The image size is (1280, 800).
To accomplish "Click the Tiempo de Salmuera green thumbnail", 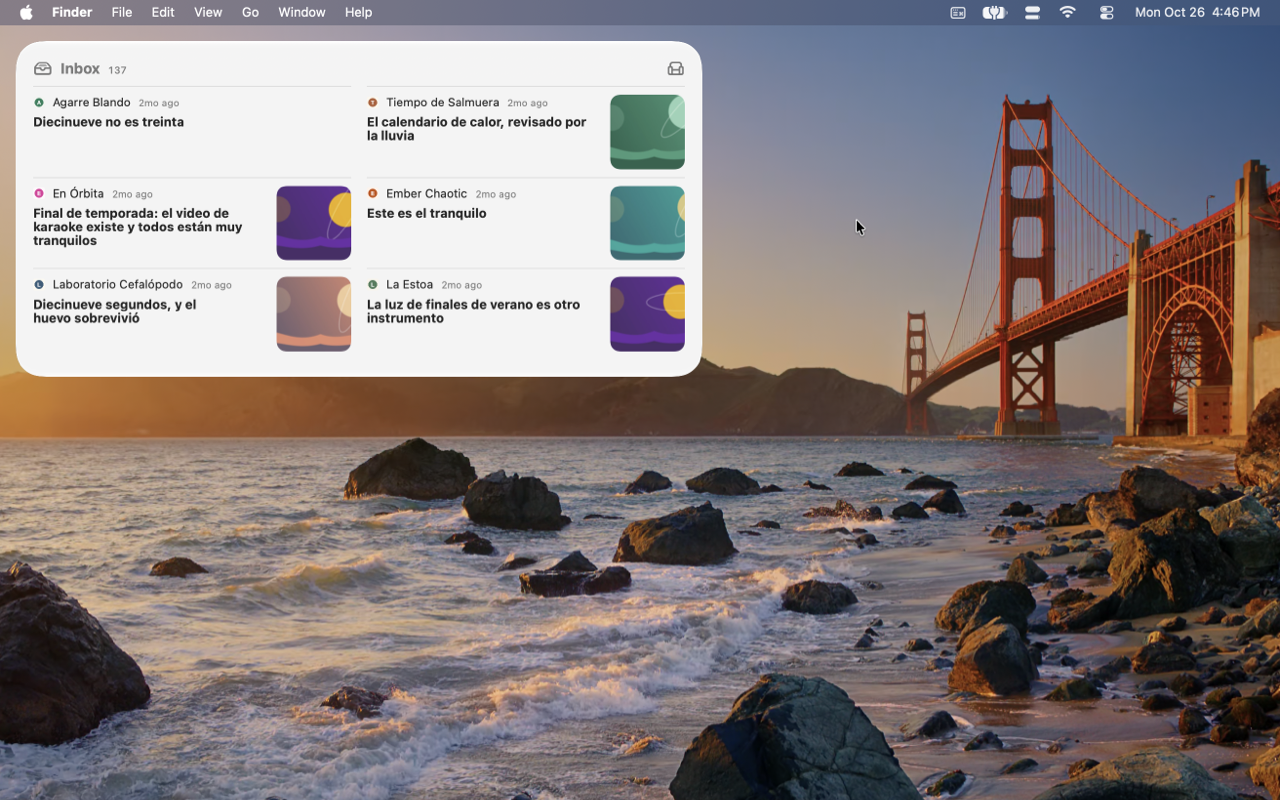I will [647, 132].
